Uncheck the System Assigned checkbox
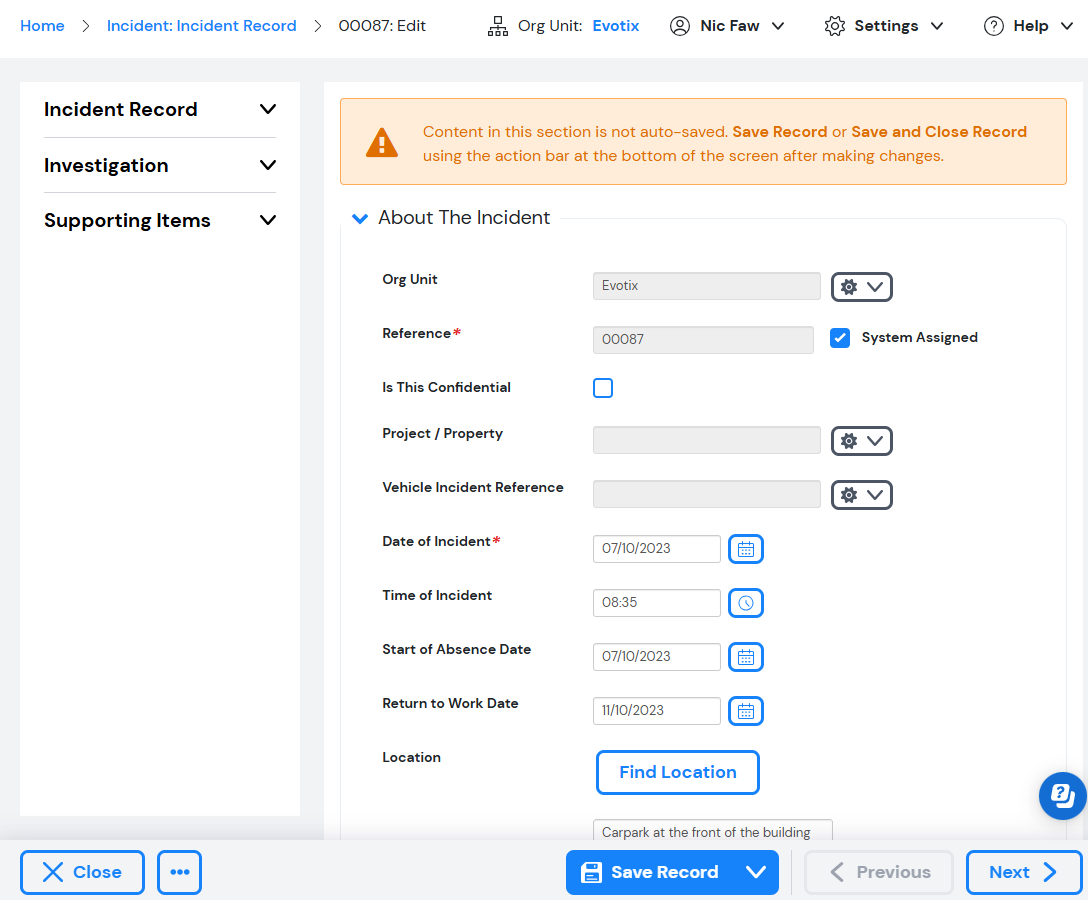 coord(840,338)
